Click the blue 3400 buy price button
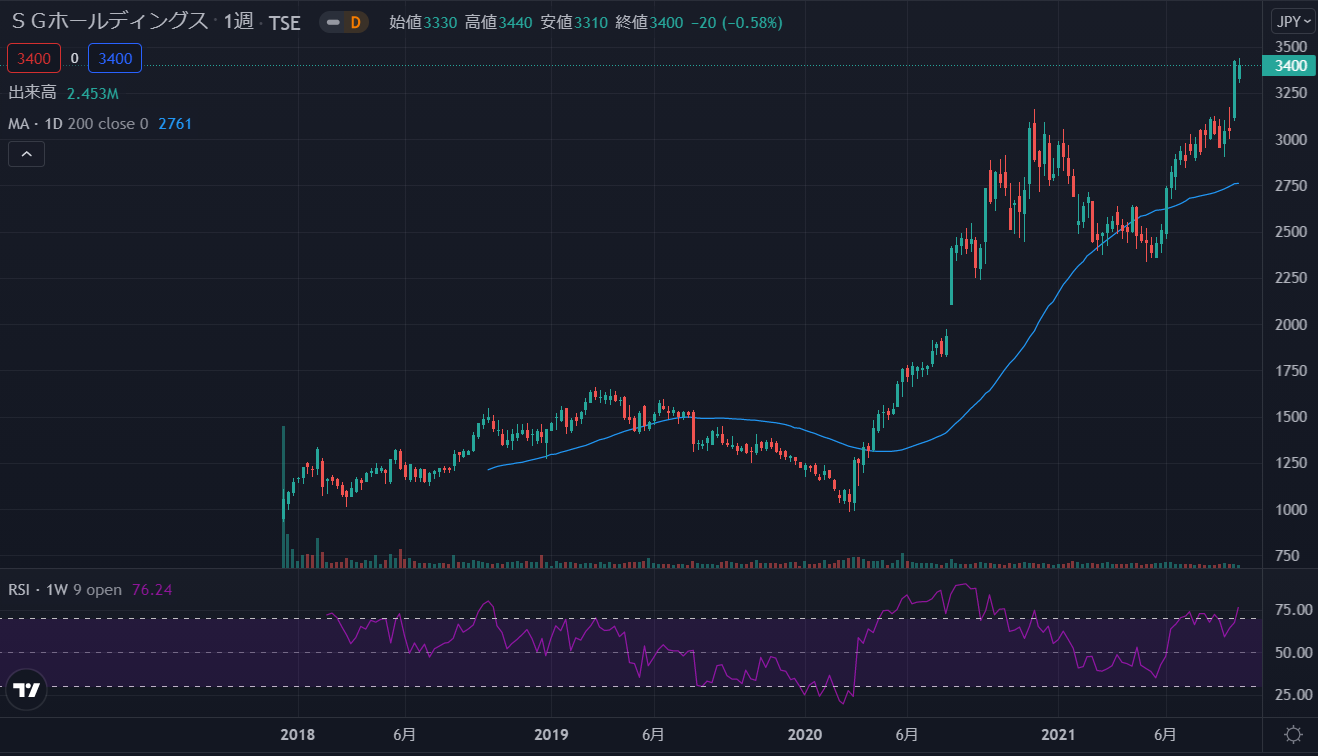Viewport: 1318px width, 756px height. [x=115, y=59]
